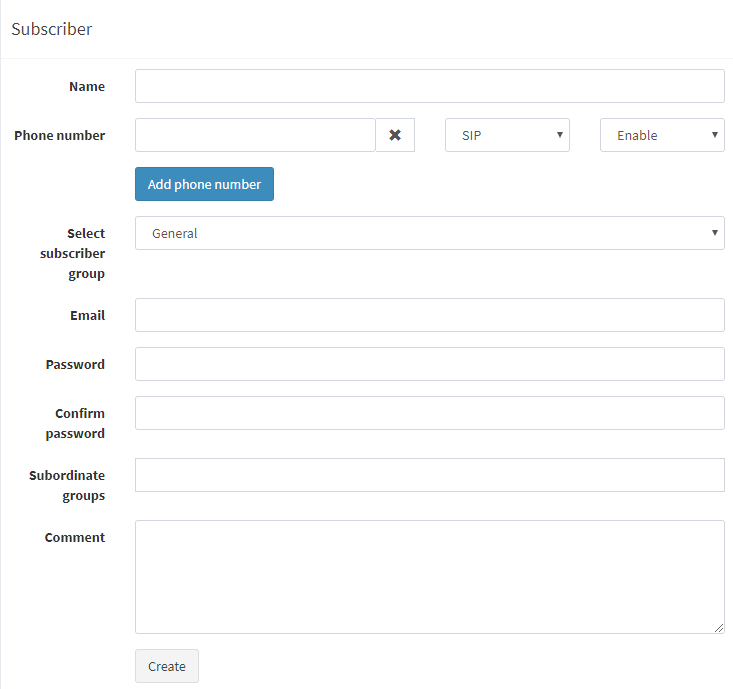Image resolution: width=733 pixels, height=689 pixels.
Task: Click the Add phone number button
Action: click(x=204, y=184)
